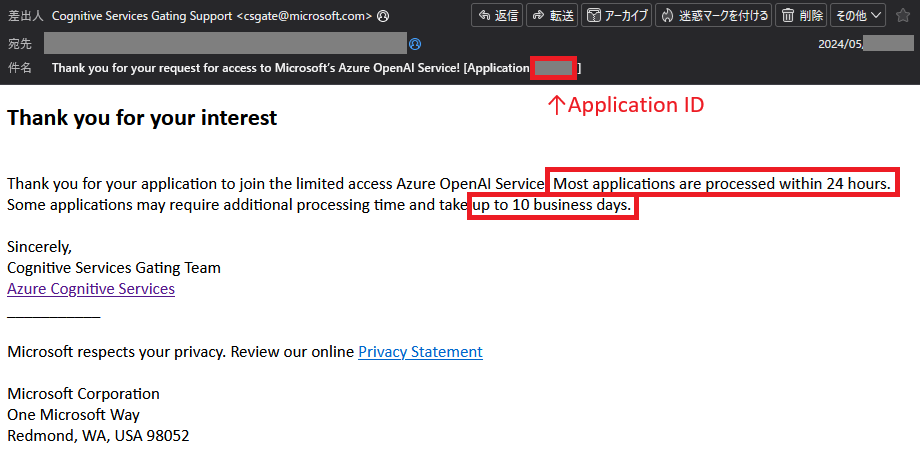Click the text Cognitive Services Gating Team
The height and width of the screenshot is (450, 920).
114,268
